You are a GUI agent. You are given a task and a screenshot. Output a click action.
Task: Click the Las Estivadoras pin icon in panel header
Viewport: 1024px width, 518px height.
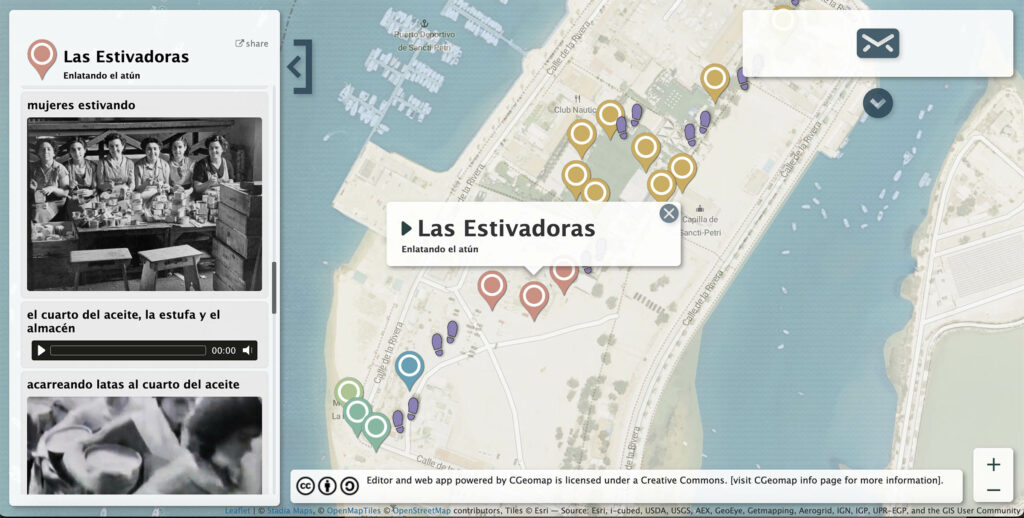click(42, 58)
